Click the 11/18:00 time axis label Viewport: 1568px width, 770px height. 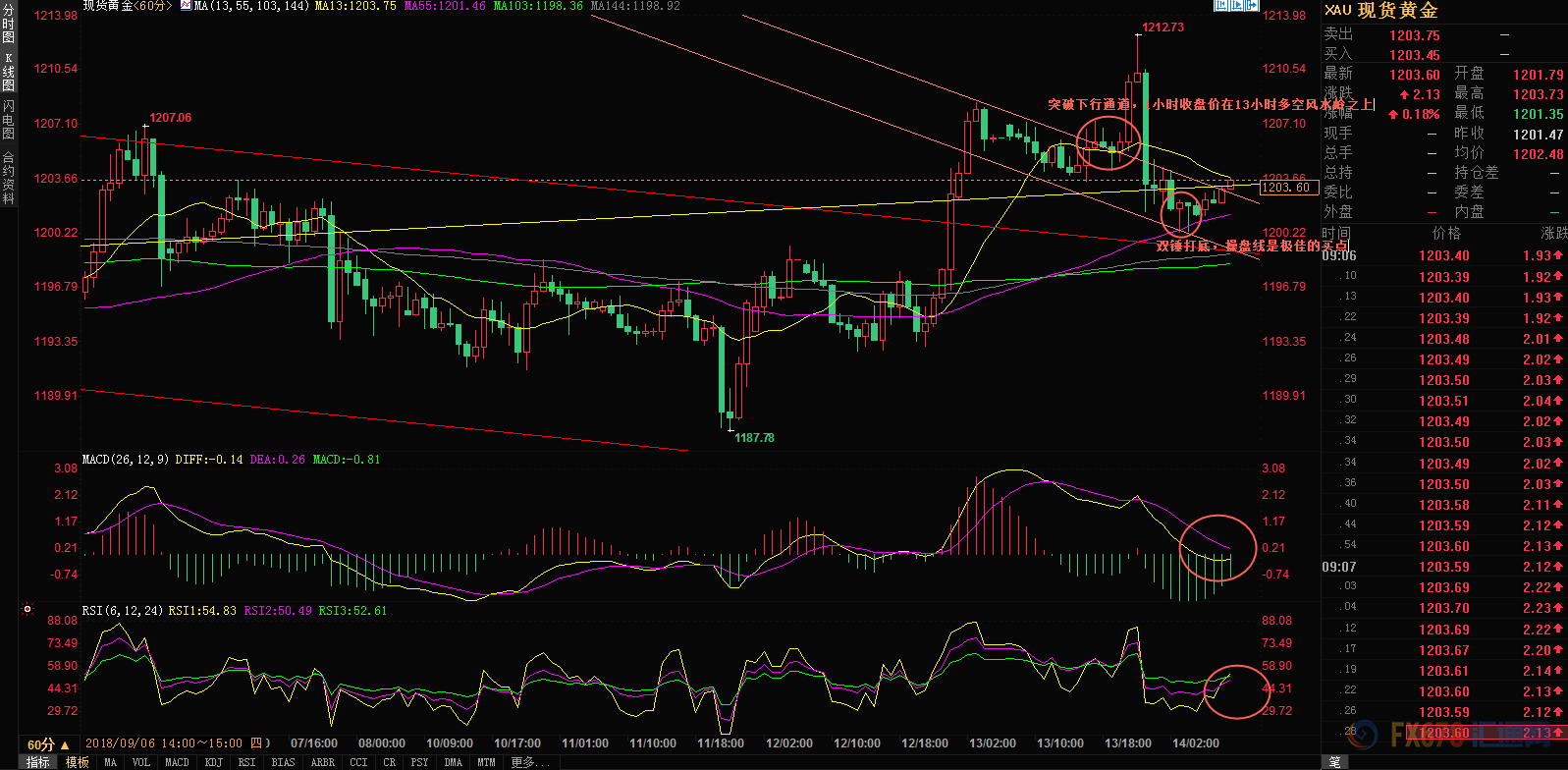[721, 743]
